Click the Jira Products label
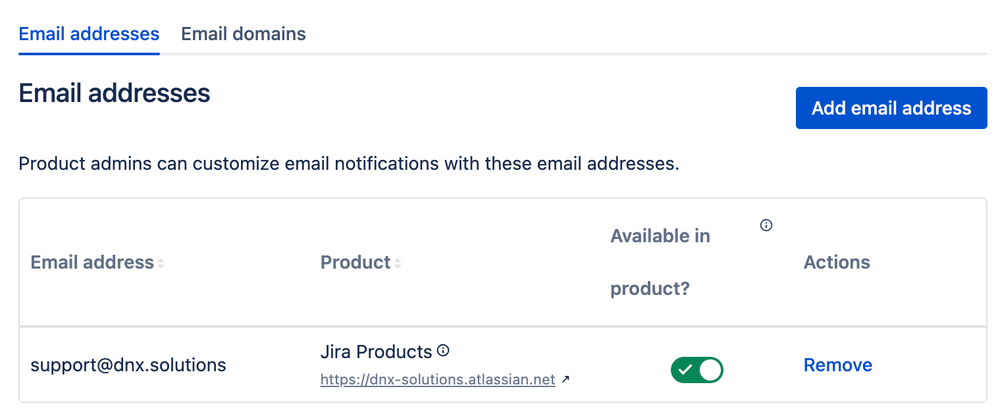 (376, 352)
